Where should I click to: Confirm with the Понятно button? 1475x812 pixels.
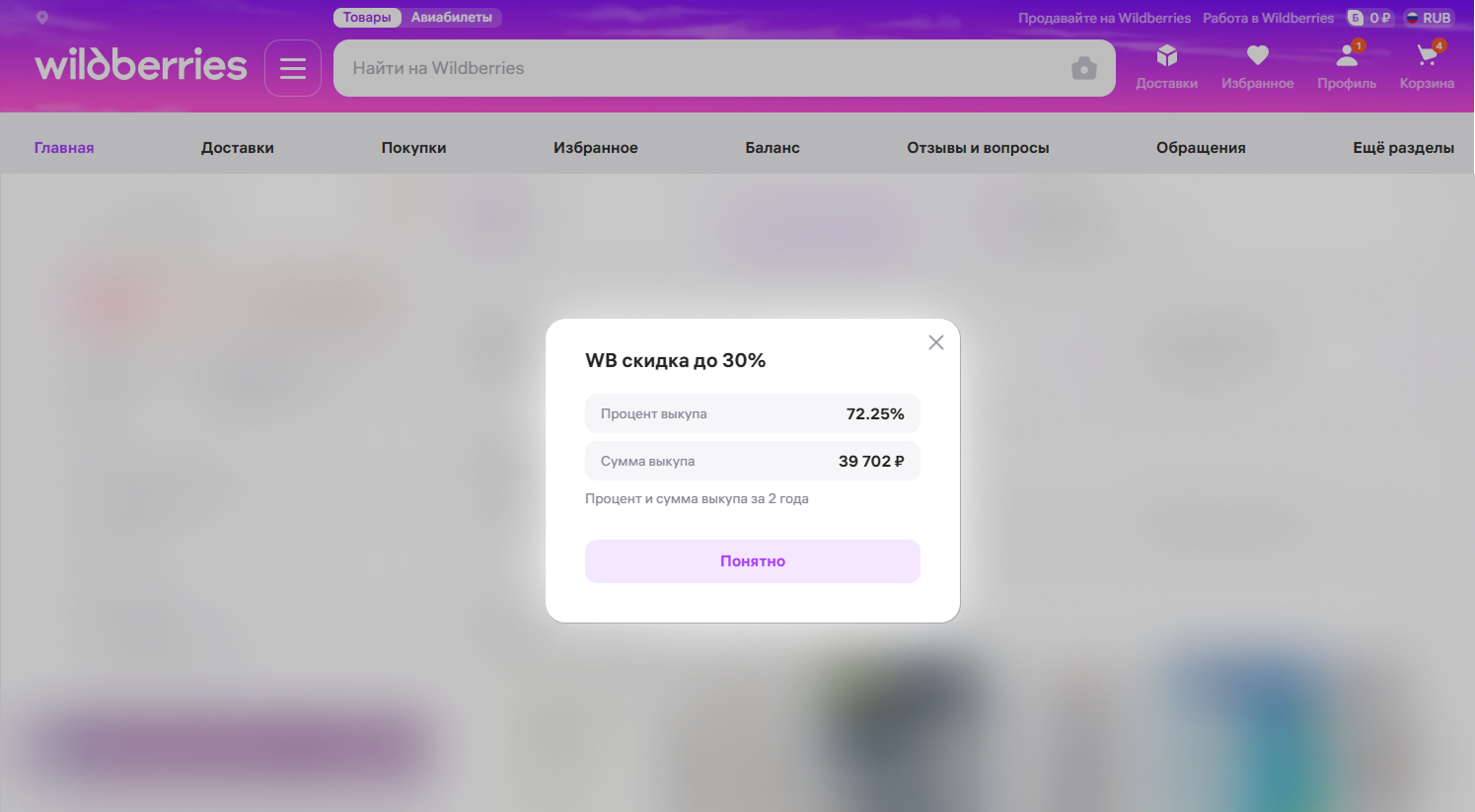click(x=753, y=561)
